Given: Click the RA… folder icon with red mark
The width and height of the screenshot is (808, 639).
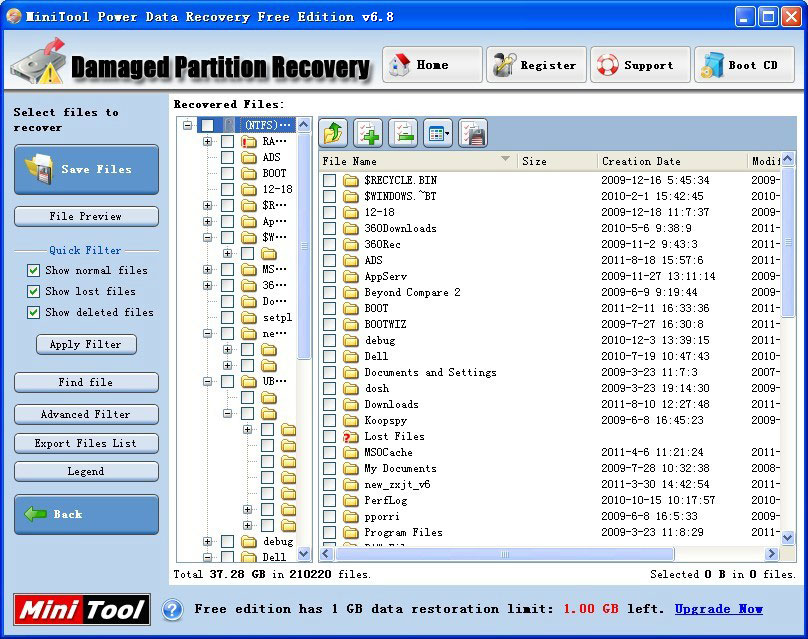Looking at the screenshot, I should click(249, 141).
